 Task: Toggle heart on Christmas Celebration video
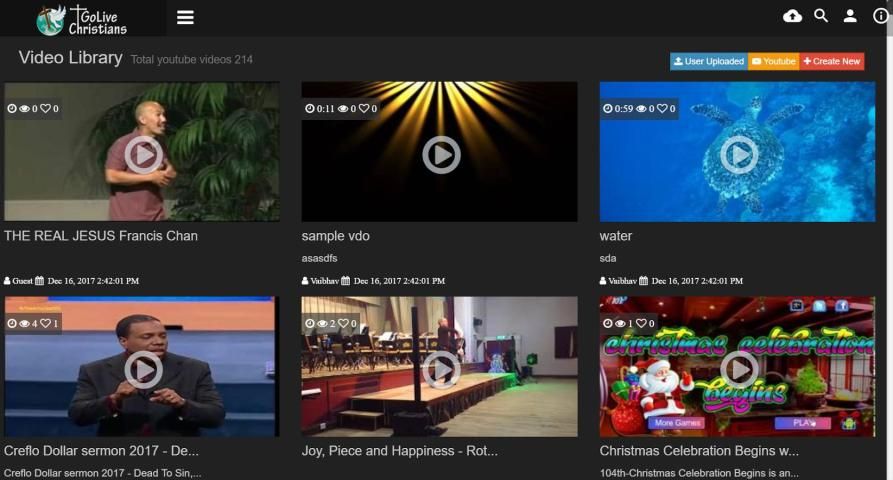(641, 324)
